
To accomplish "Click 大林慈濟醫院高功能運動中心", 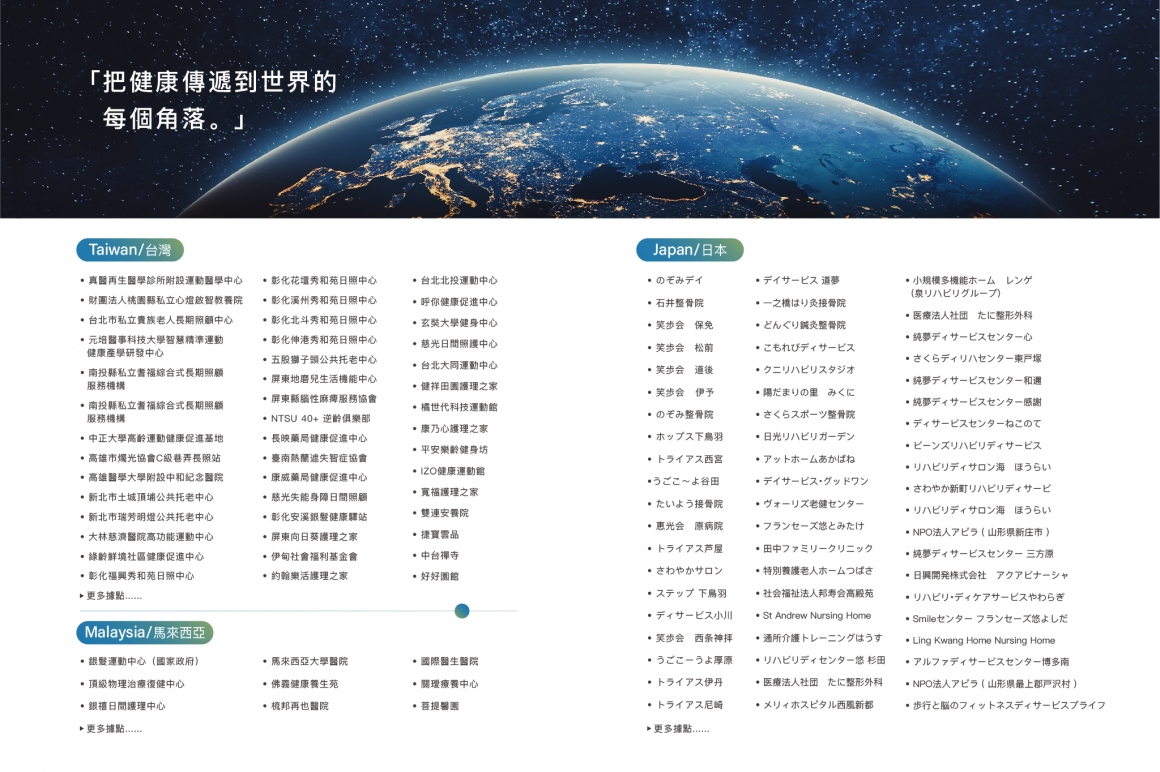I will click(x=150, y=537).
